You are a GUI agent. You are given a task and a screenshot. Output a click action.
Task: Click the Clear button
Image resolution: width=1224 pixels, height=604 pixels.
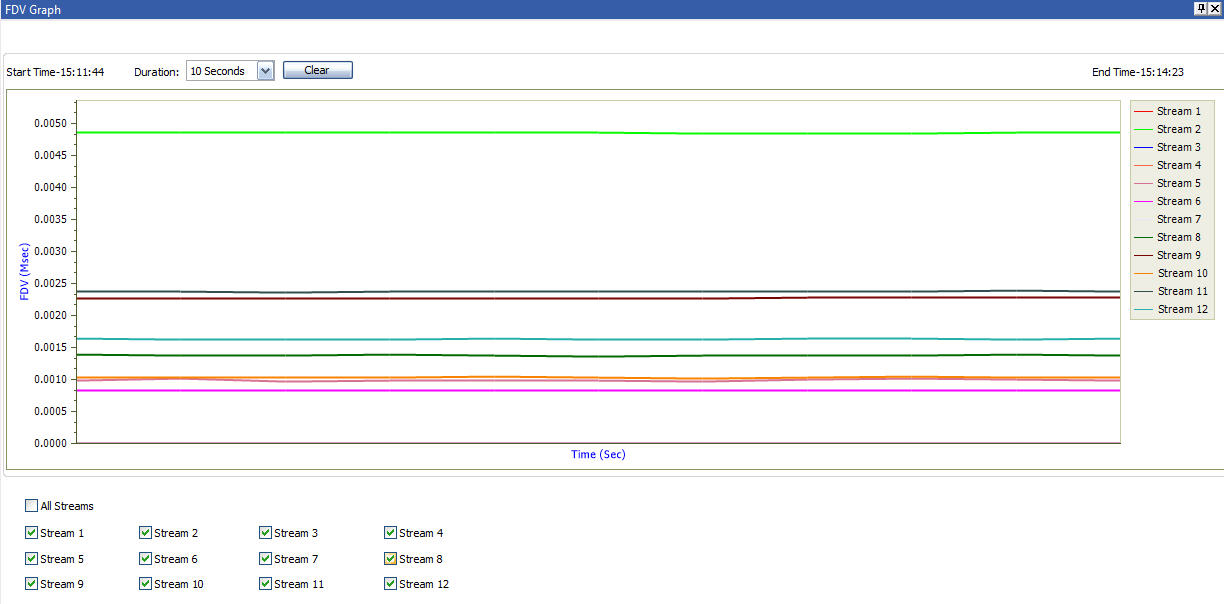317,70
